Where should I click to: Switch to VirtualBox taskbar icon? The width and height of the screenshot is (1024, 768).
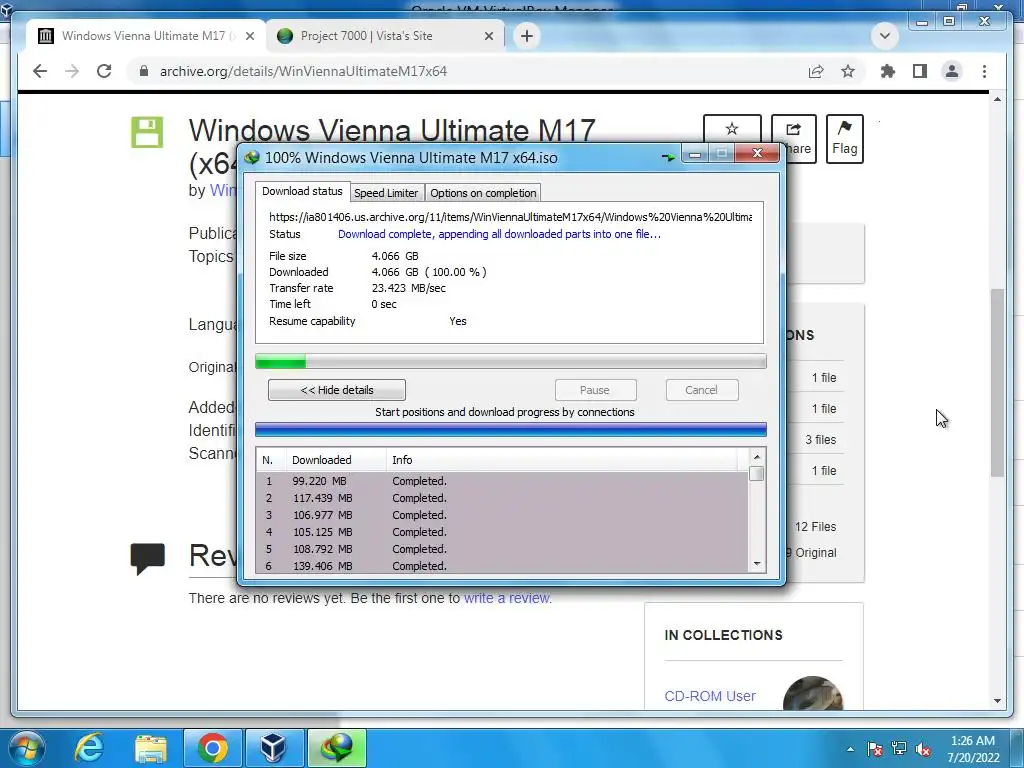(x=274, y=748)
